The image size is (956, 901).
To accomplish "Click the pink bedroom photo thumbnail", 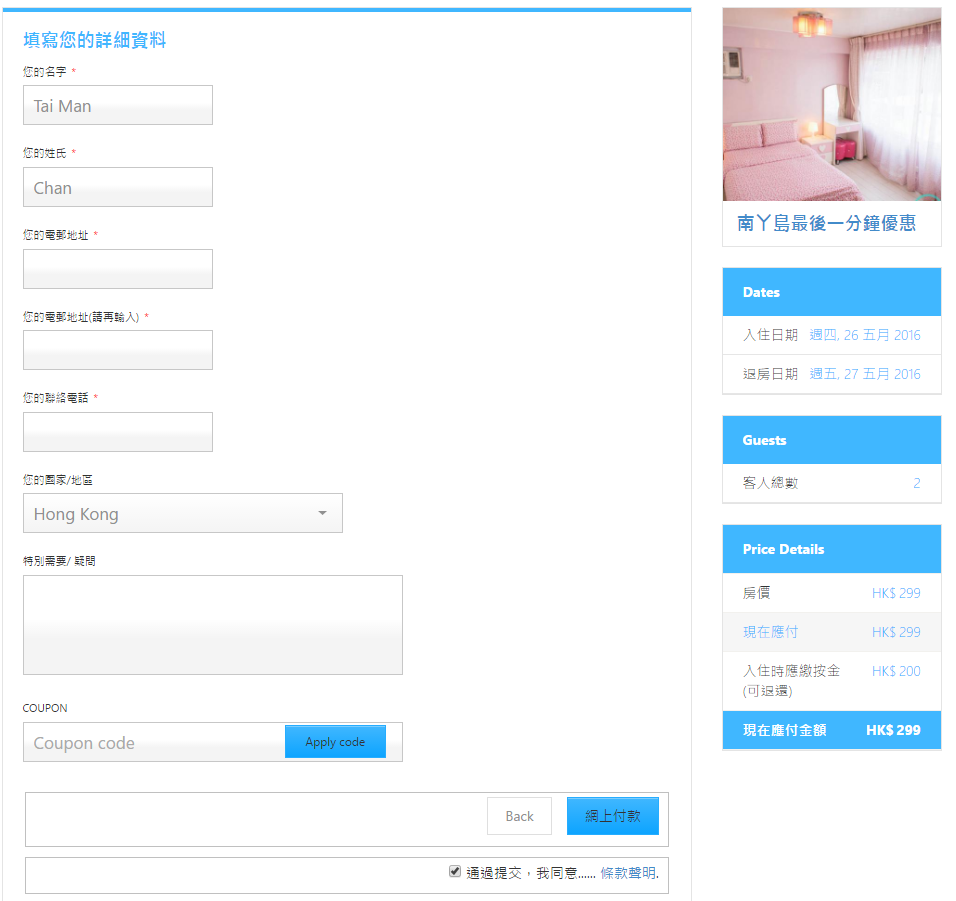I will click(x=831, y=104).
